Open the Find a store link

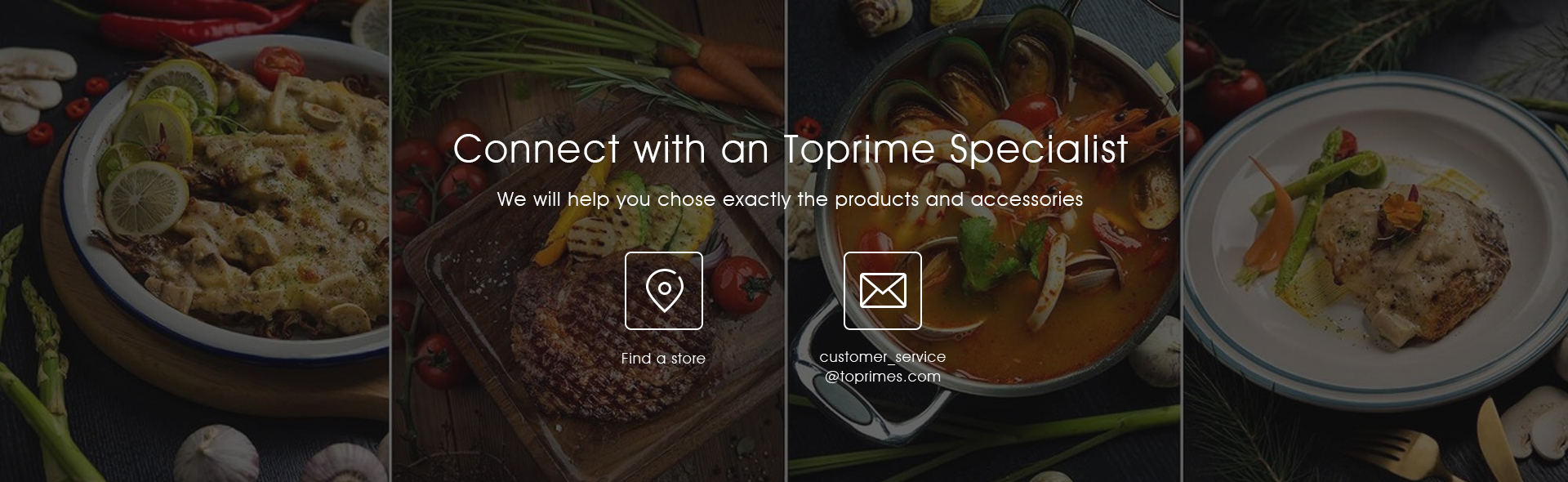click(x=663, y=359)
